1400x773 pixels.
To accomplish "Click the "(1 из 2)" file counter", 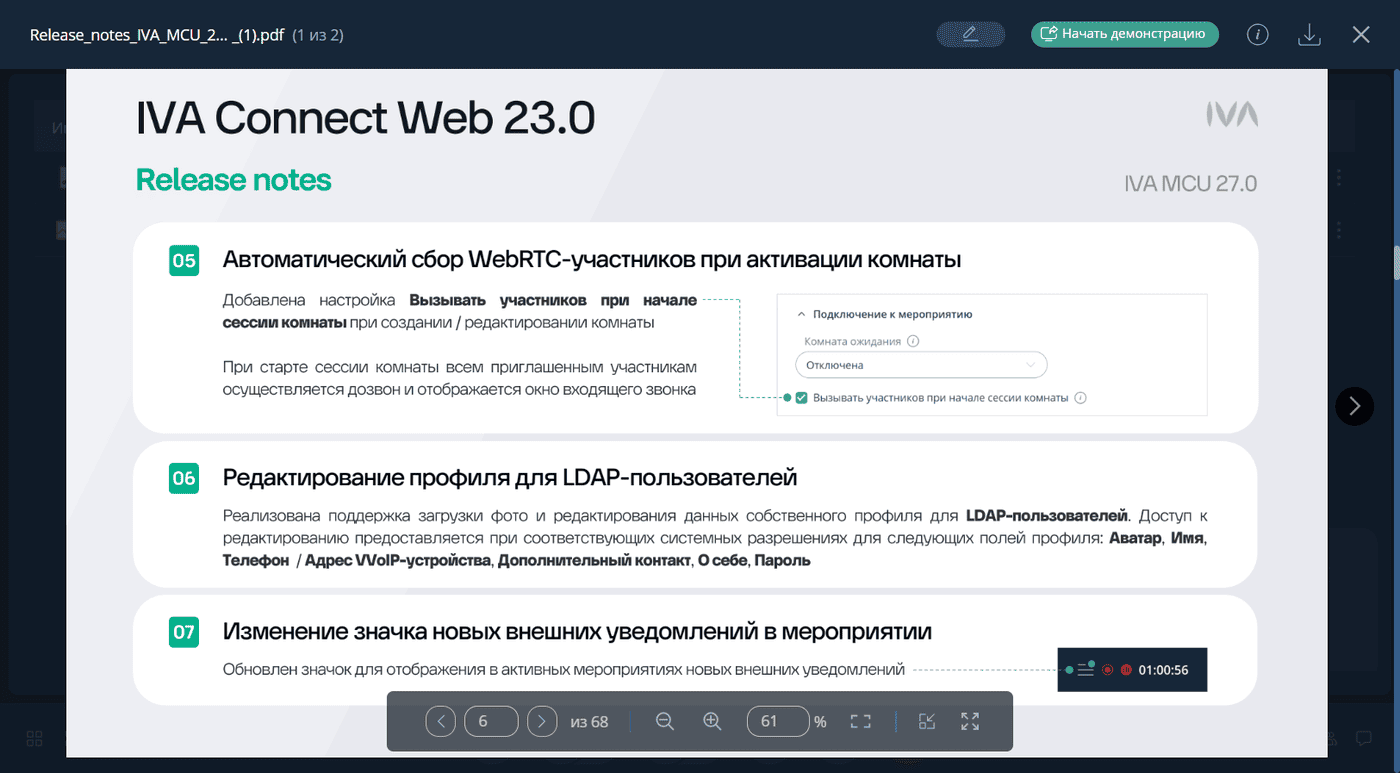I will 318,35.
